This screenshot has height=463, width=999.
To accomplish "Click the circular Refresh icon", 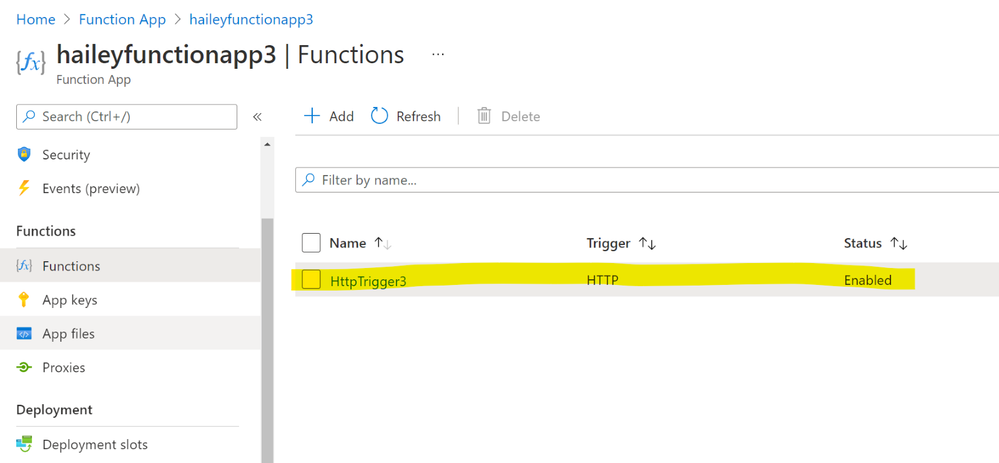I will (380, 116).
